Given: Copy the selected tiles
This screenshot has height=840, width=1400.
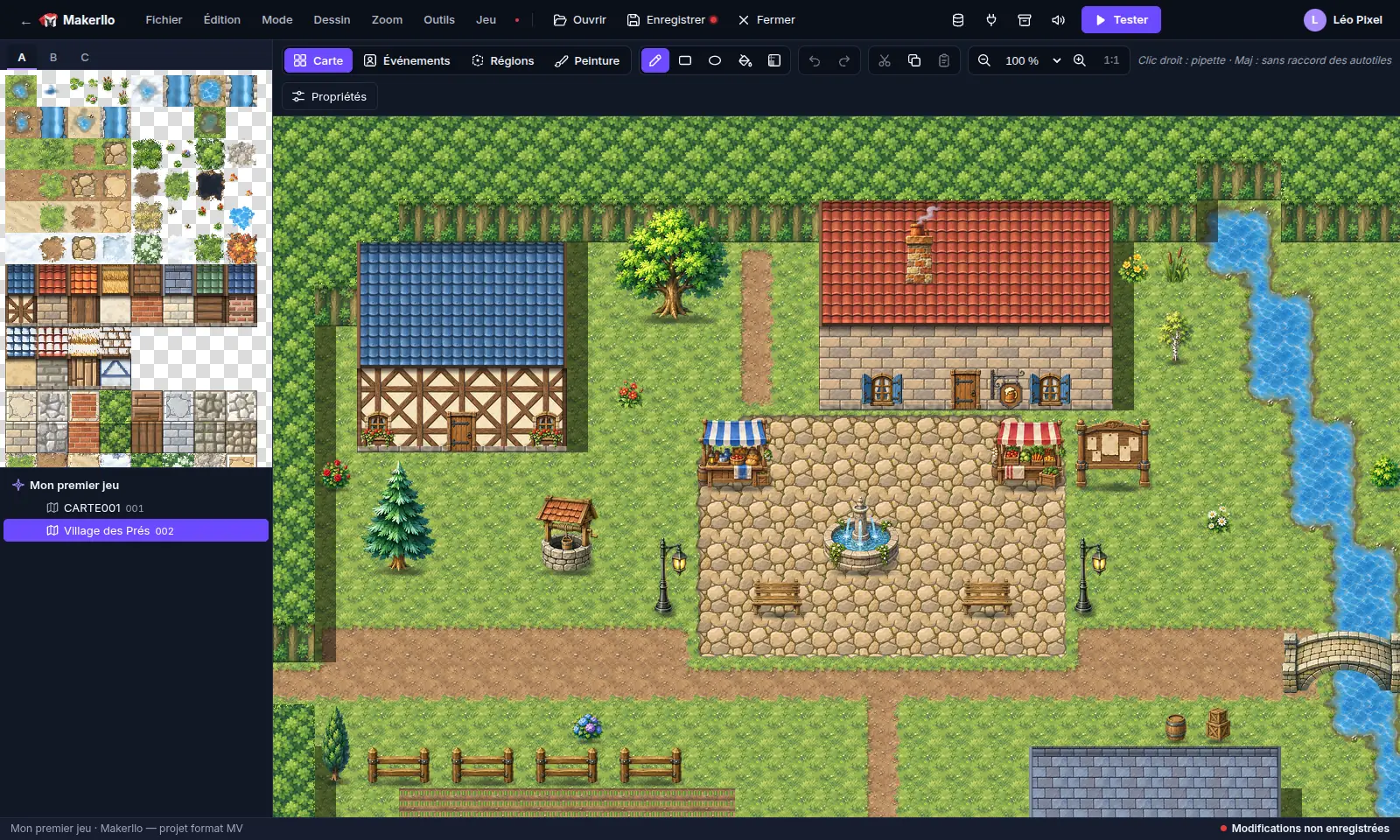Looking at the screenshot, I should [x=914, y=60].
